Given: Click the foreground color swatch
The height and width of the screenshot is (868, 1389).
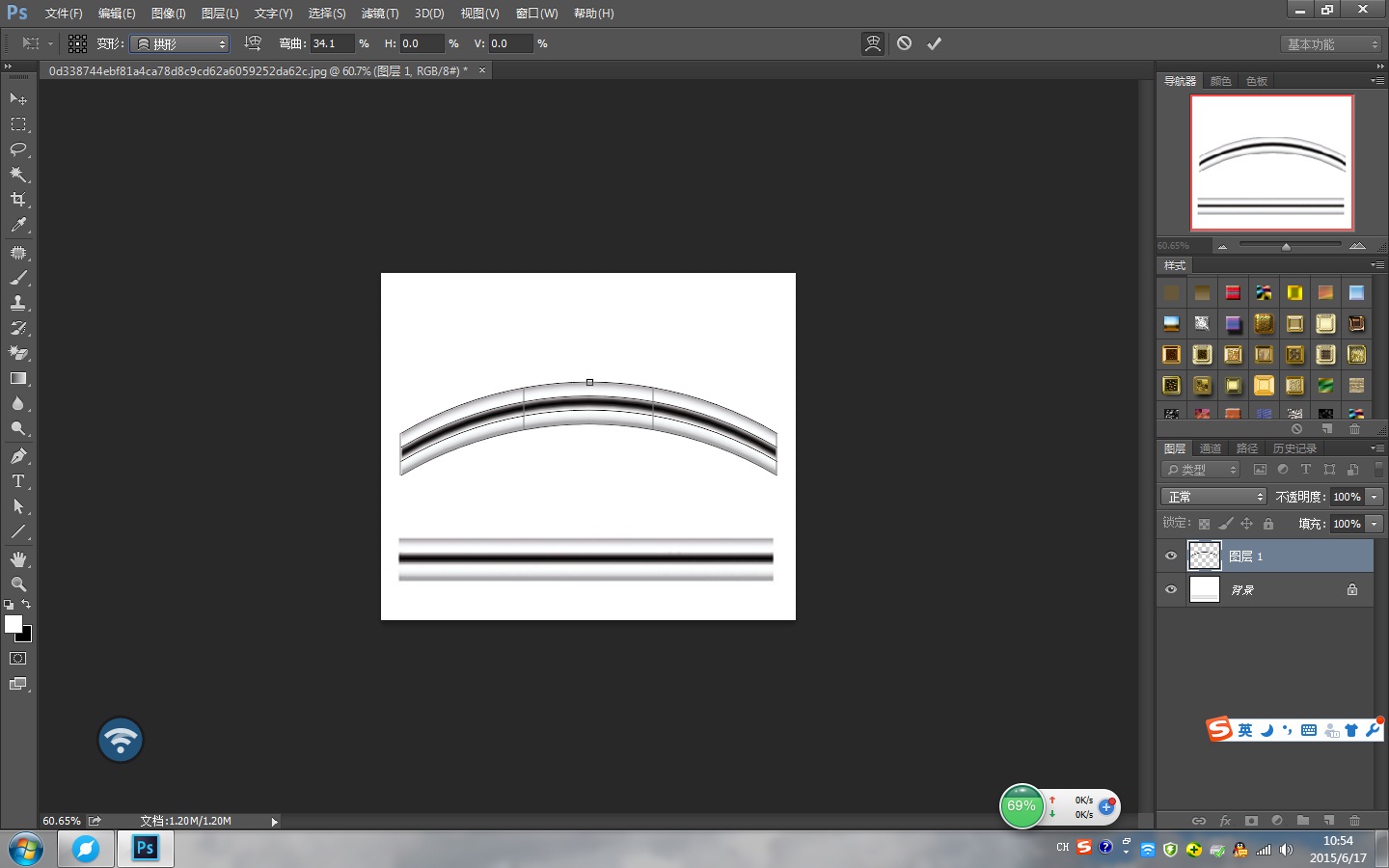Looking at the screenshot, I should pyautogui.click(x=14, y=624).
